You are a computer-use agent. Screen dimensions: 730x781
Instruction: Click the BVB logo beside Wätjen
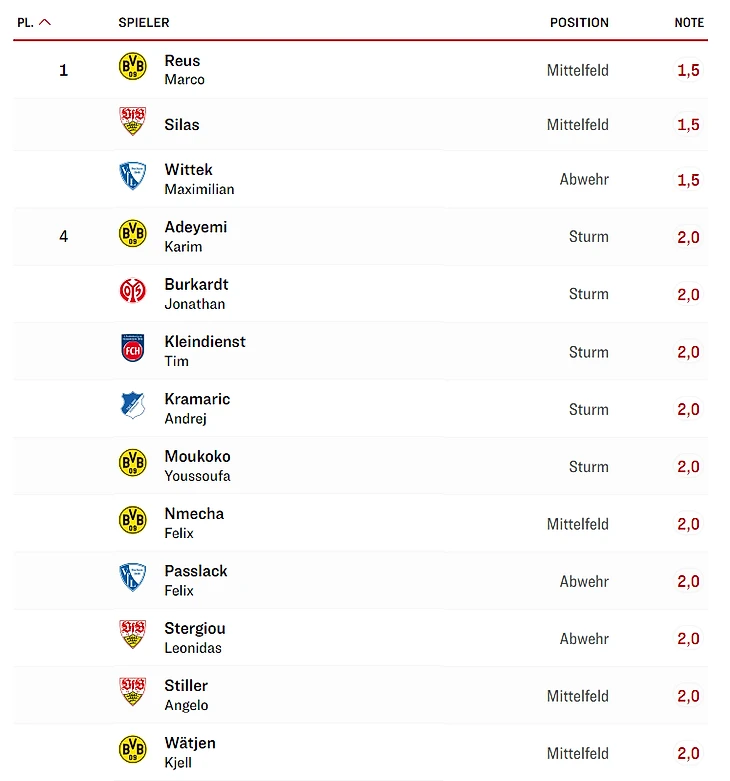pos(132,749)
